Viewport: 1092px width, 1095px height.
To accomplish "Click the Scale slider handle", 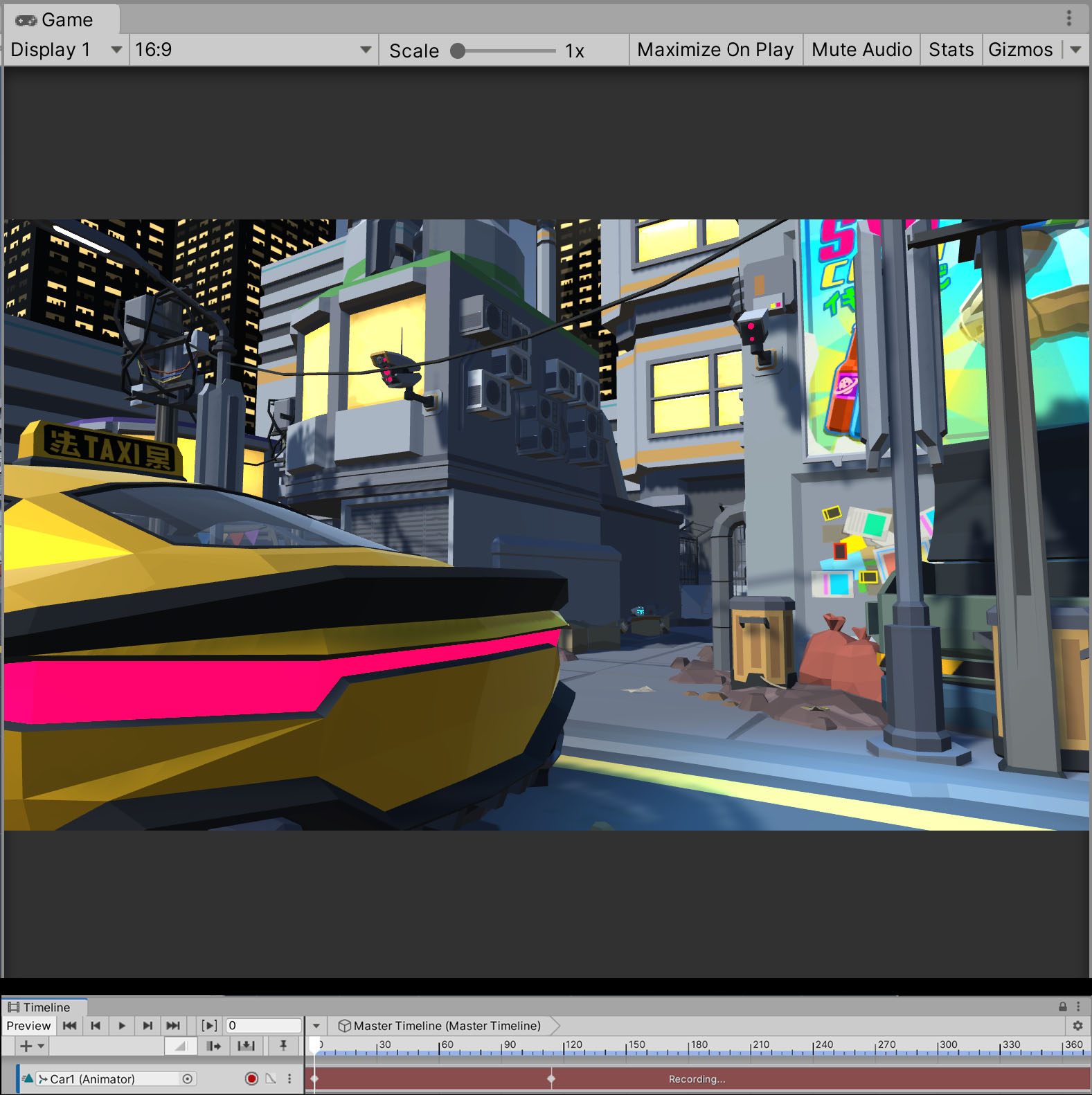I will click(x=458, y=51).
